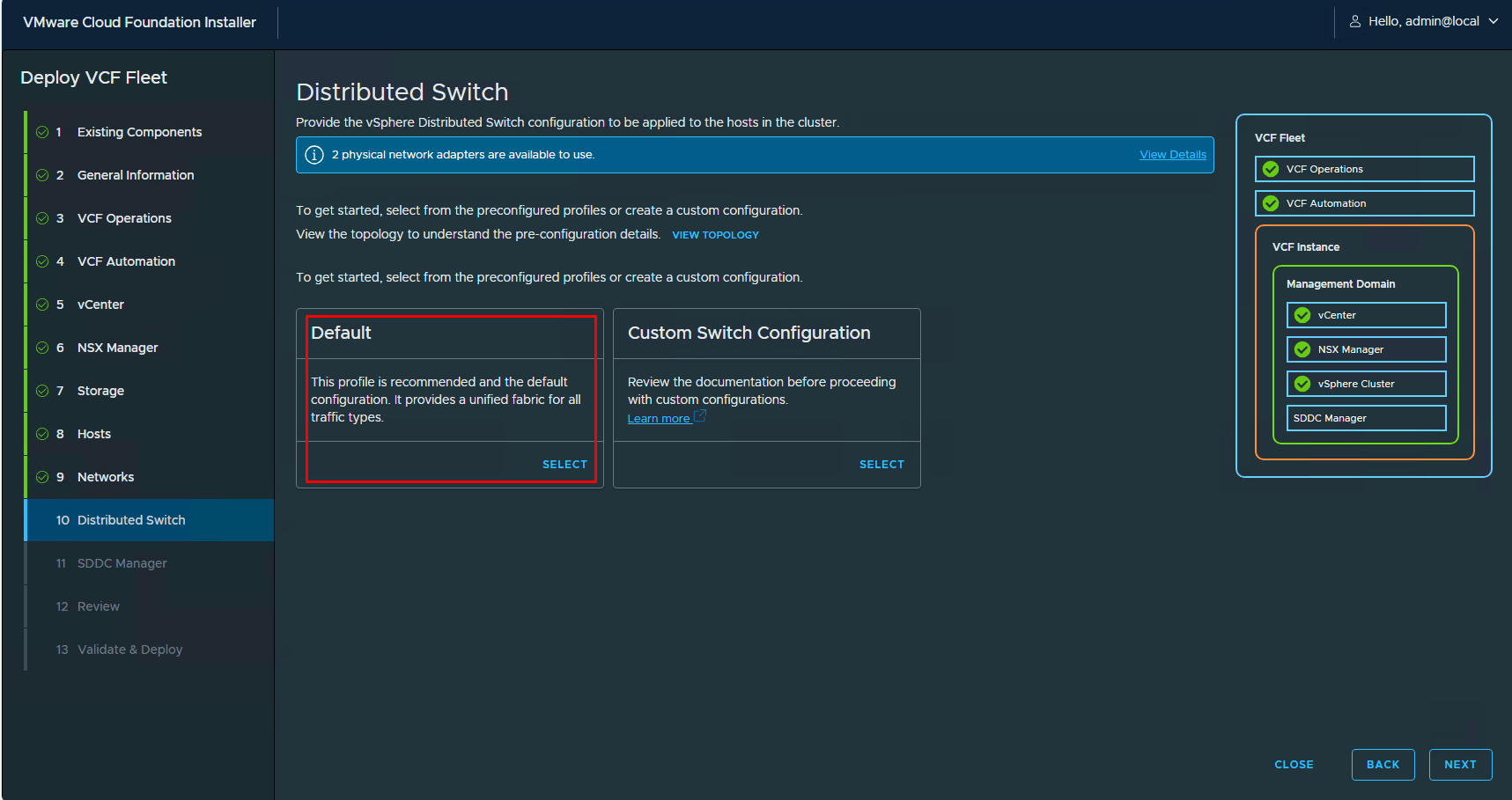Click the Default profile card title
This screenshot has height=800, width=1512.
coord(341,333)
